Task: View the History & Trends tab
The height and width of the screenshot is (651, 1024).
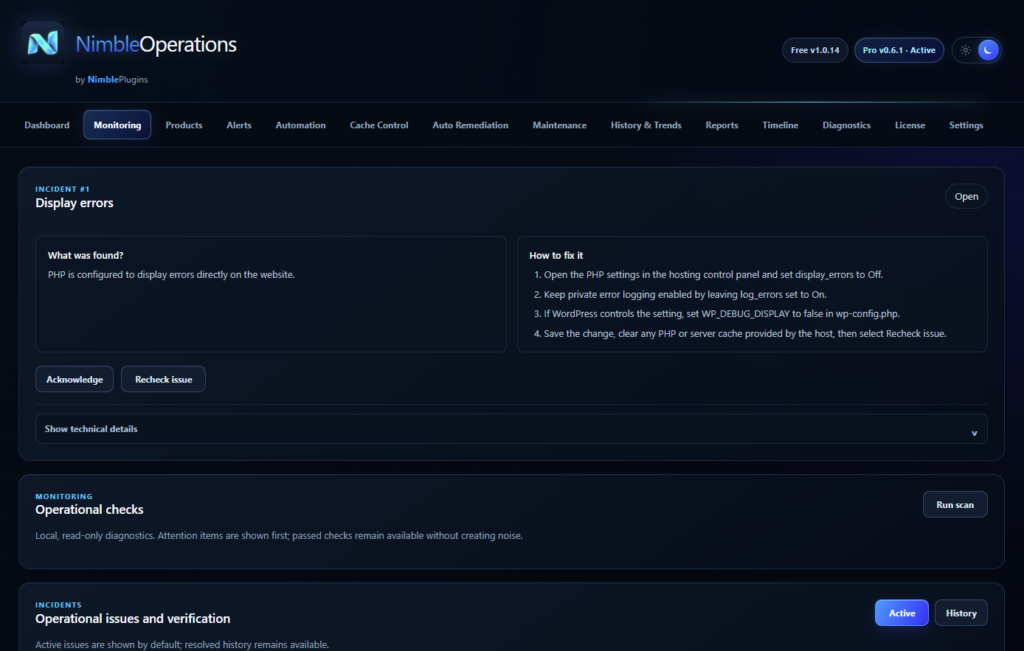Action: point(646,125)
